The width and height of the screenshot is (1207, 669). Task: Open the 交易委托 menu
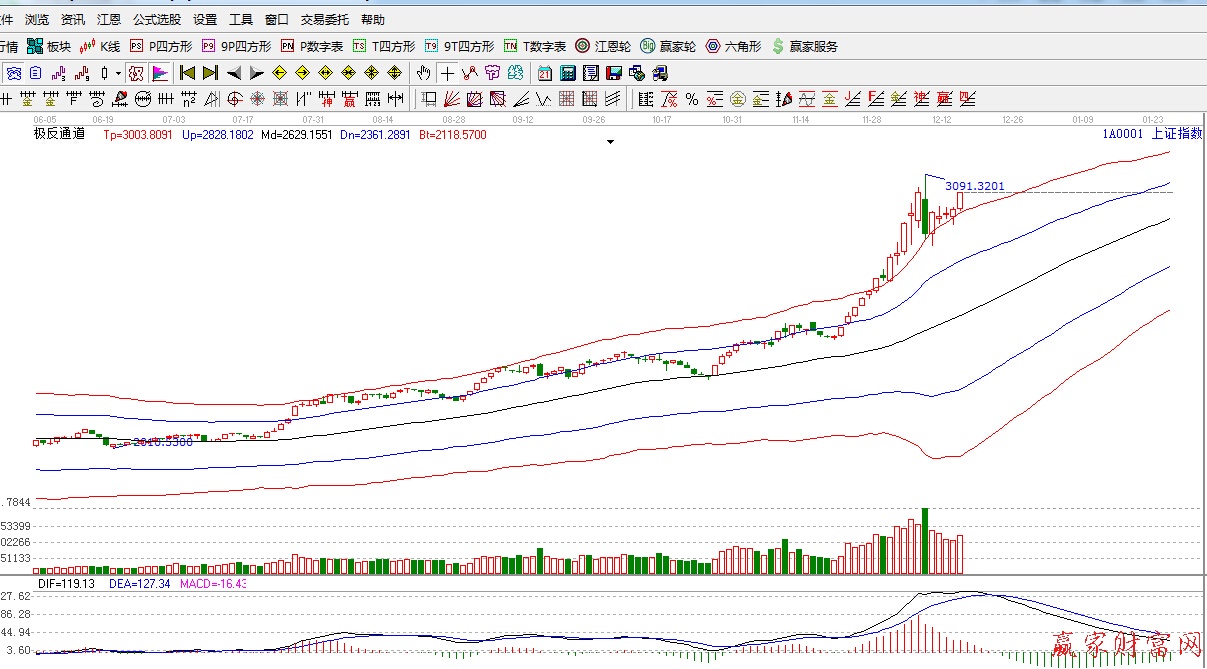pos(324,19)
